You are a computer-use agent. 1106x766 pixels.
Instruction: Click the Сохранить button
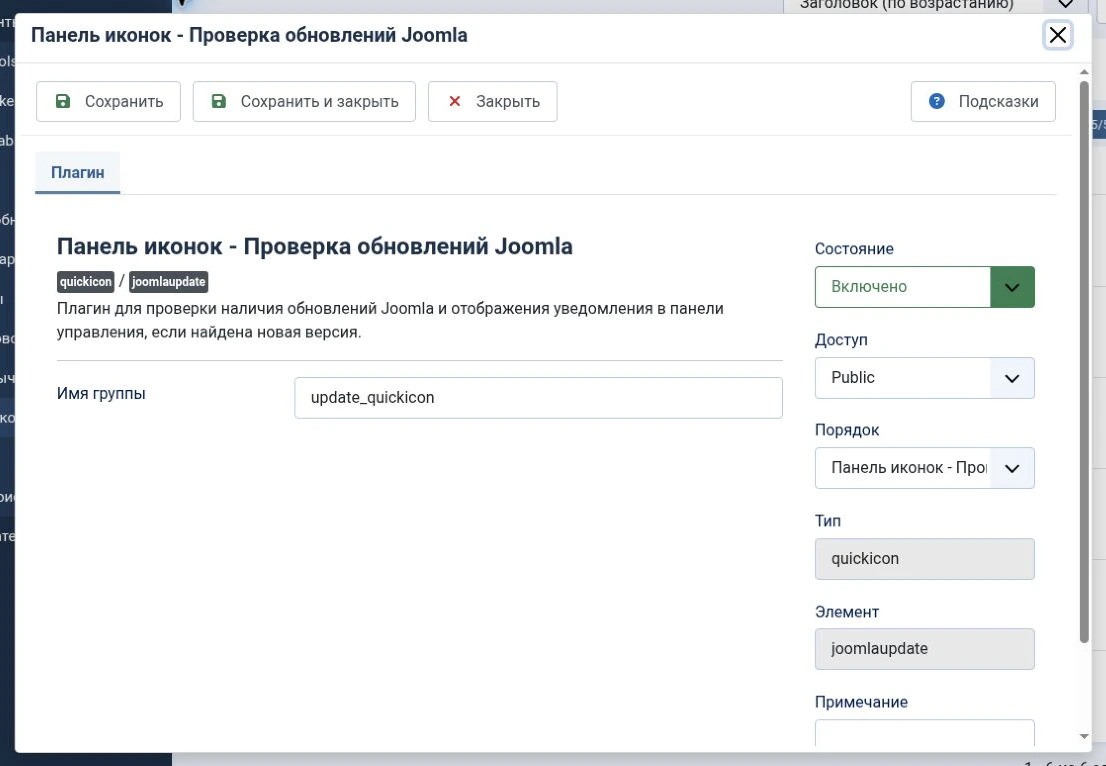point(108,102)
